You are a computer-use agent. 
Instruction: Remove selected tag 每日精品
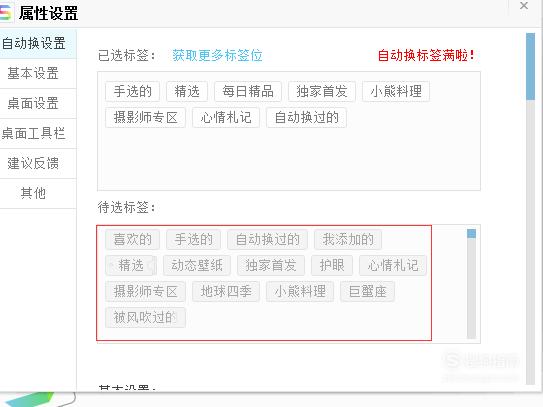248,91
